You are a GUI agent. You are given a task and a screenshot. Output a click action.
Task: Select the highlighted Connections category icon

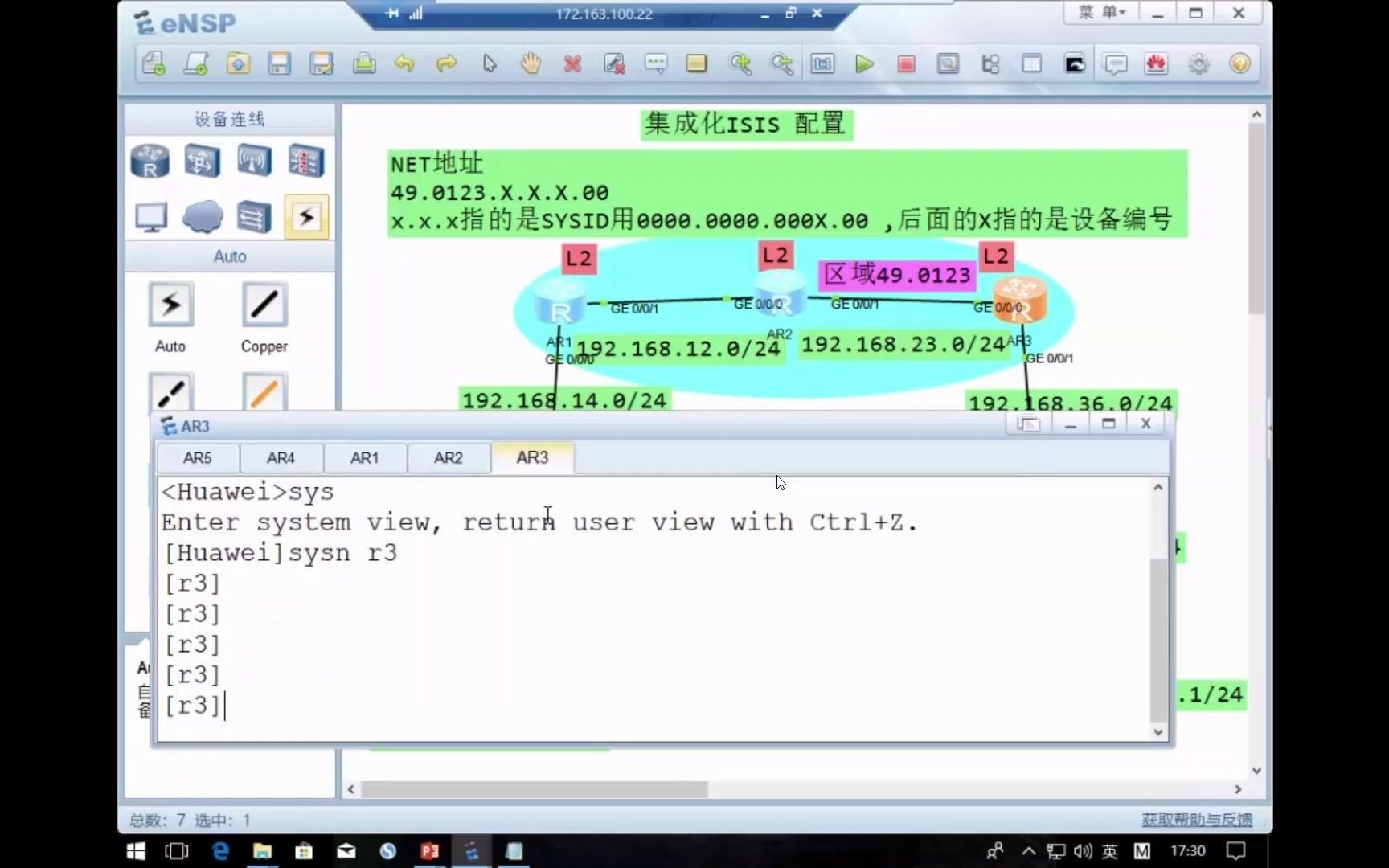[x=306, y=217]
